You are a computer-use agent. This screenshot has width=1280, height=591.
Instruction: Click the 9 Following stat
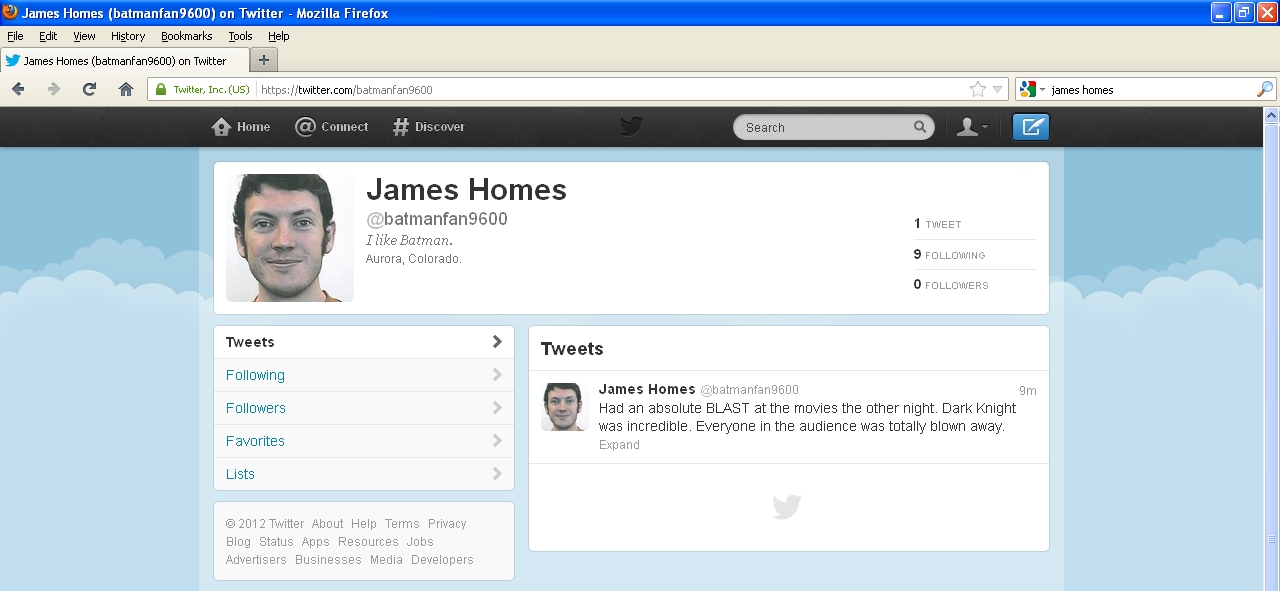pyautogui.click(x=949, y=254)
